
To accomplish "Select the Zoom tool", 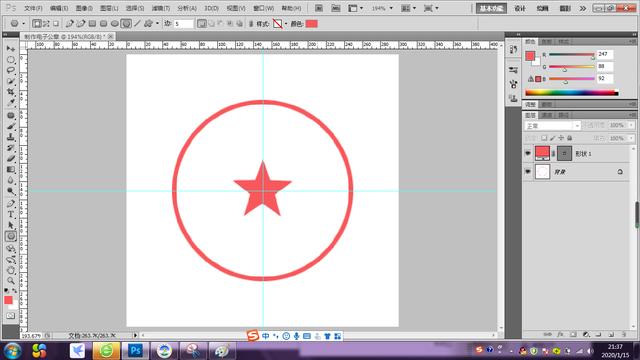I will (11, 281).
